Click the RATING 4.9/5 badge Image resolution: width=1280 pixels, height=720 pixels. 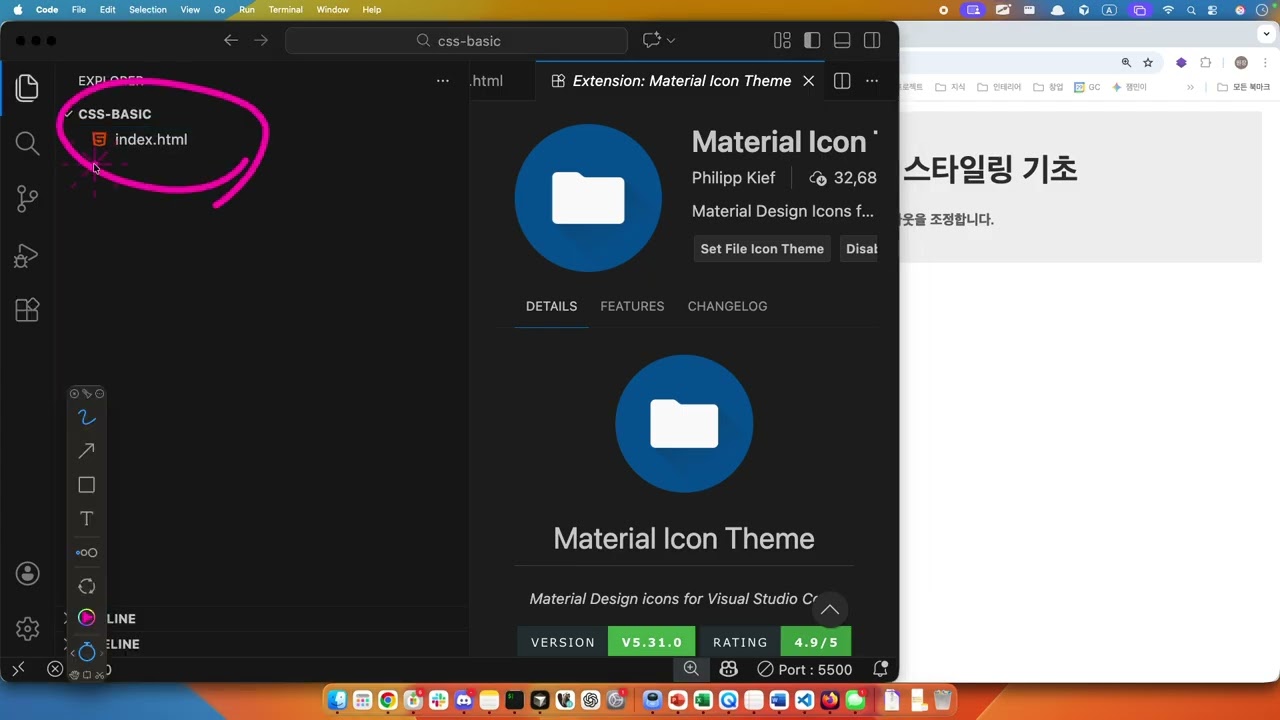click(x=775, y=642)
